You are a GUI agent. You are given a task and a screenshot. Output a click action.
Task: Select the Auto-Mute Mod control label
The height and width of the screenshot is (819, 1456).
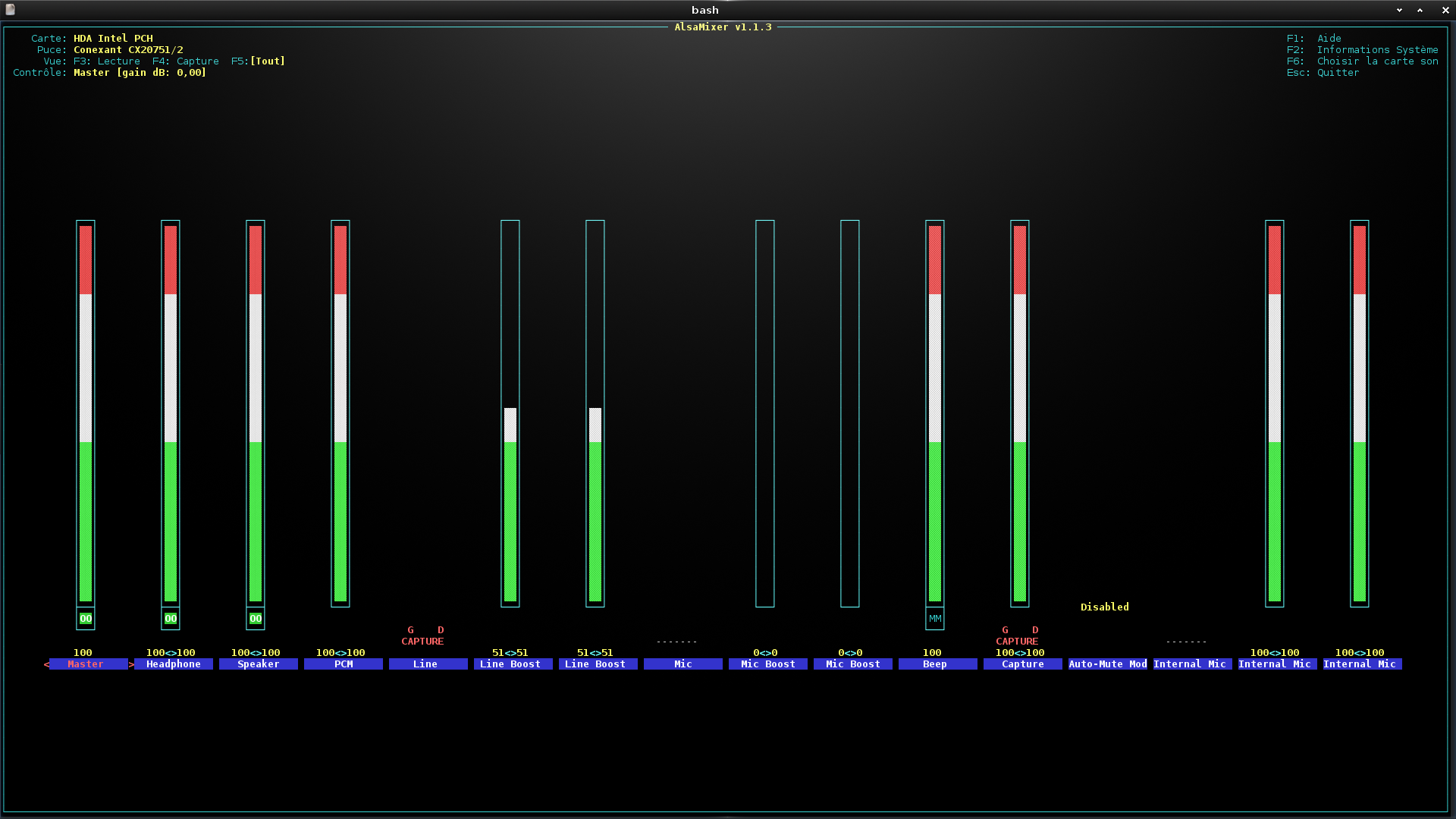1108,664
